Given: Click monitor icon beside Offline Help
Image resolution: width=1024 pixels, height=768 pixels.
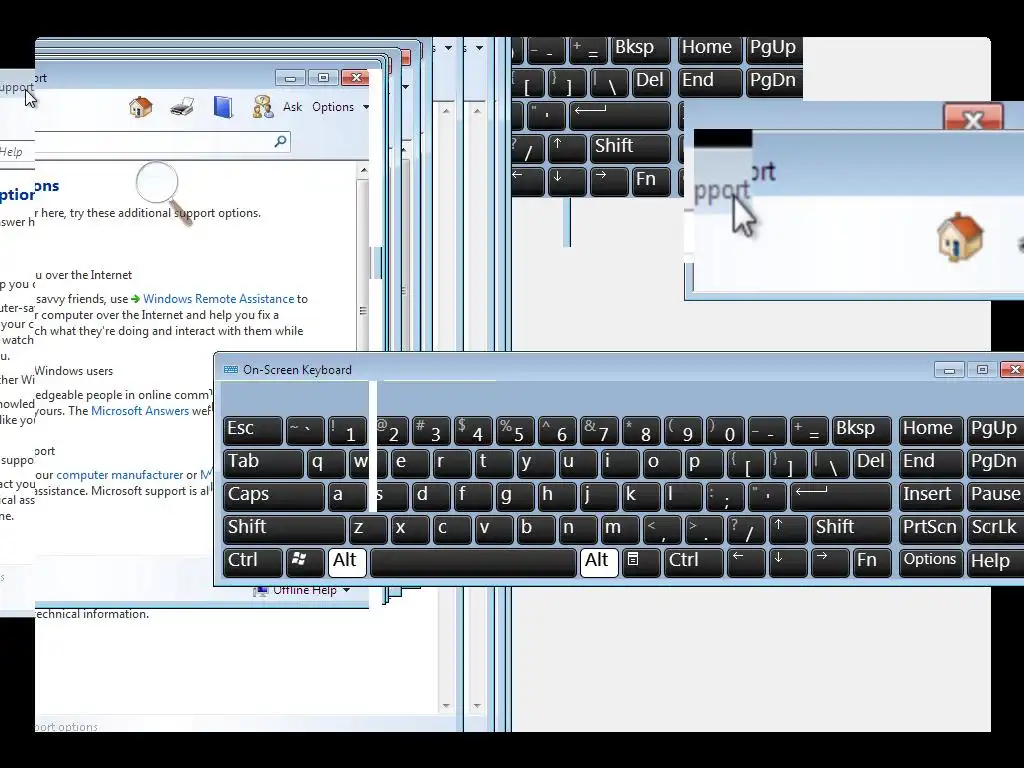Looking at the screenshot, I should click(x=261, y=590).
